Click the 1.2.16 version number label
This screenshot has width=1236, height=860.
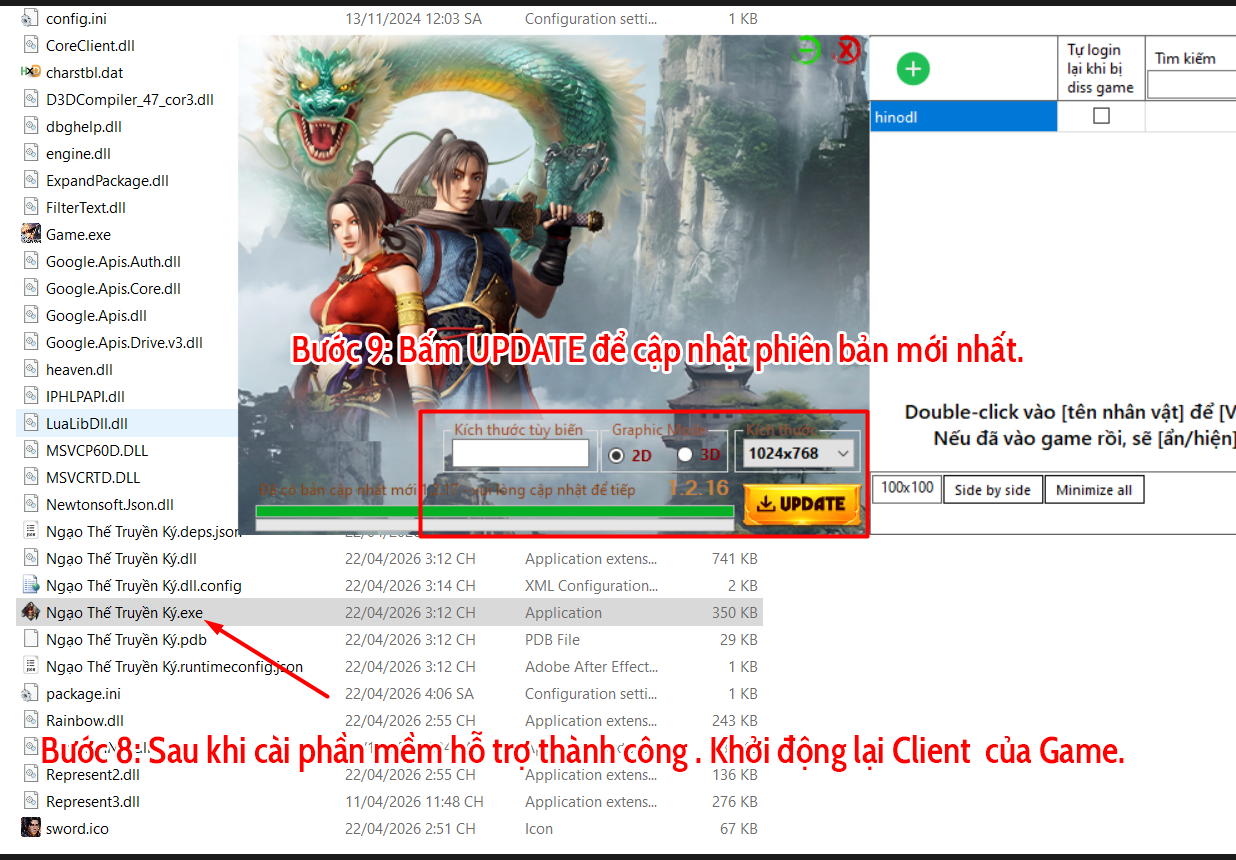pyautogui.click(x=698, y=489)
